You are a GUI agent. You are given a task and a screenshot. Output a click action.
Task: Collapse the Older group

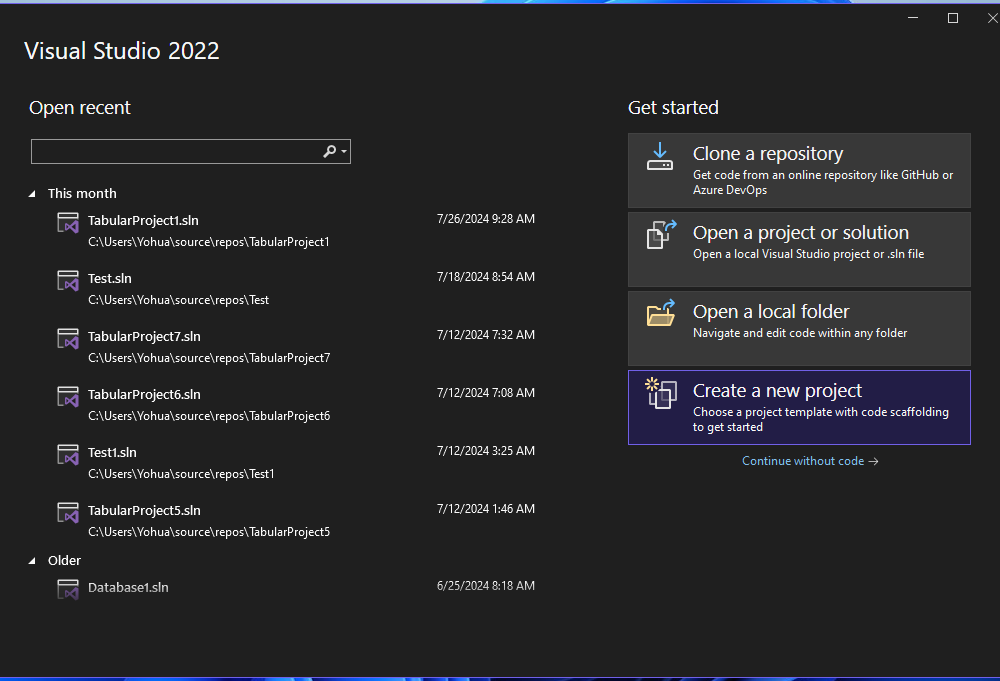[32, 561]
